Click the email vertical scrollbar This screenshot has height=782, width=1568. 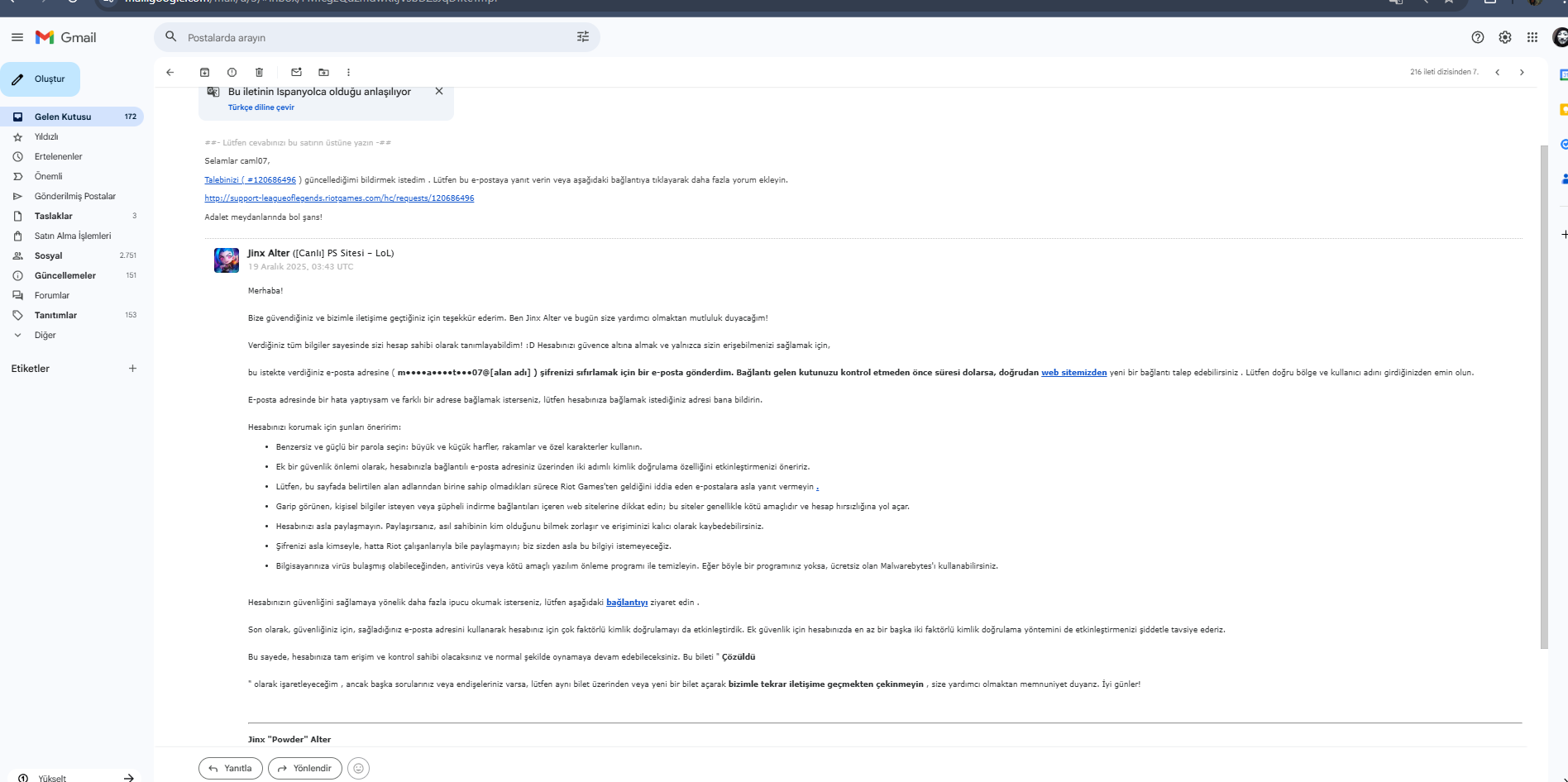click(x=1544, y=397)
